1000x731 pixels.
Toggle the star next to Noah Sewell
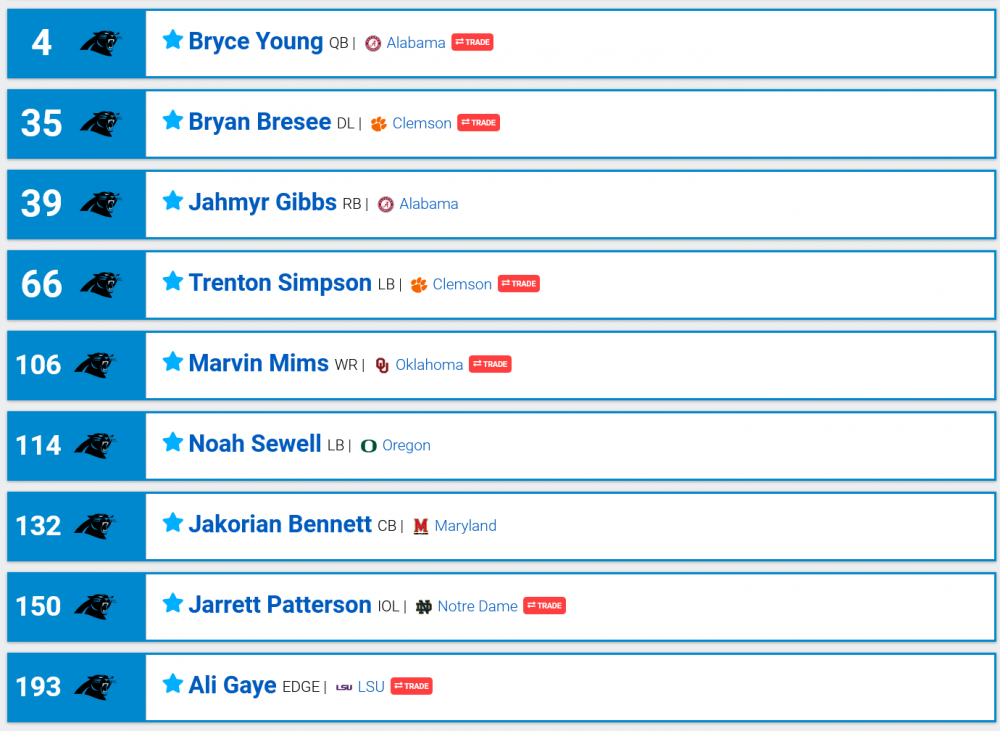click(172, 442)
